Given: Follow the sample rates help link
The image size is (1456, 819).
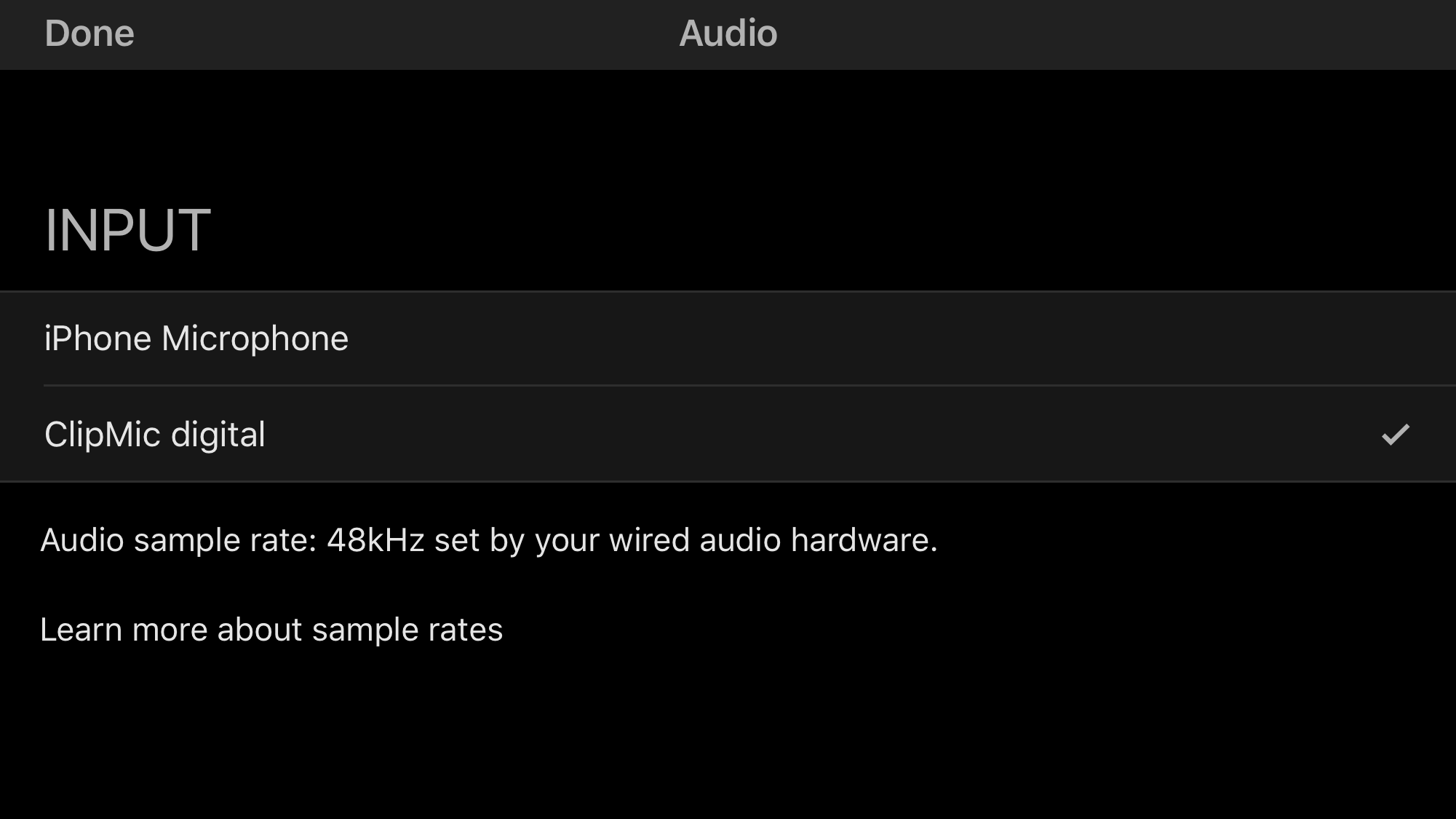Looking at the screenshot, I should pos(271,630).
